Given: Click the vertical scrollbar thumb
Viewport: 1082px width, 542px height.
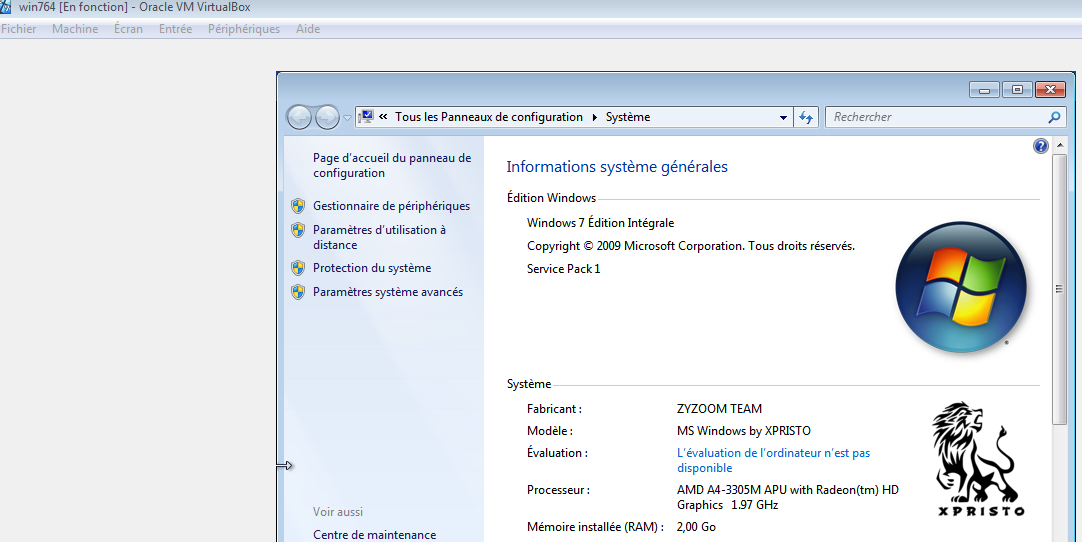Looking at the screenshot, I should (1059, 289).
